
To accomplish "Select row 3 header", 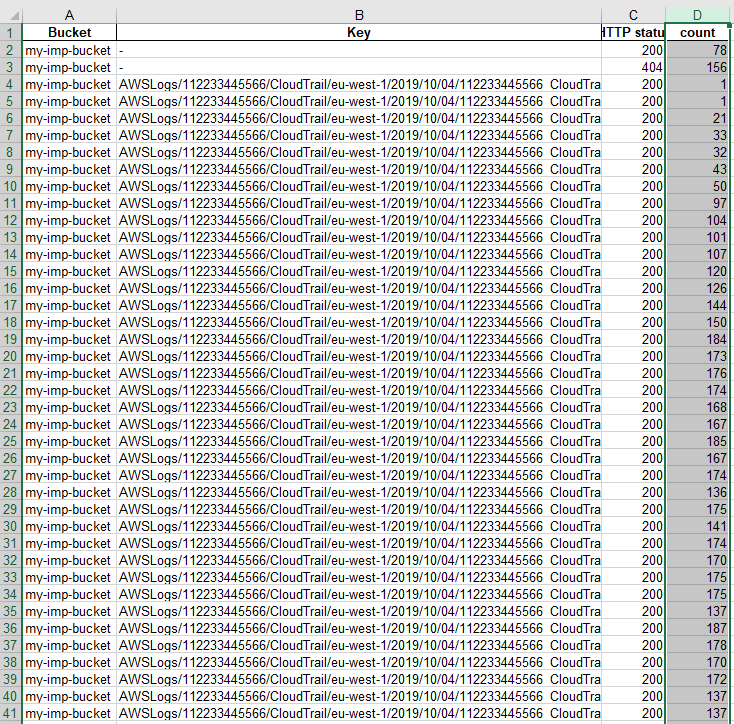I will (x=10, y=67).
